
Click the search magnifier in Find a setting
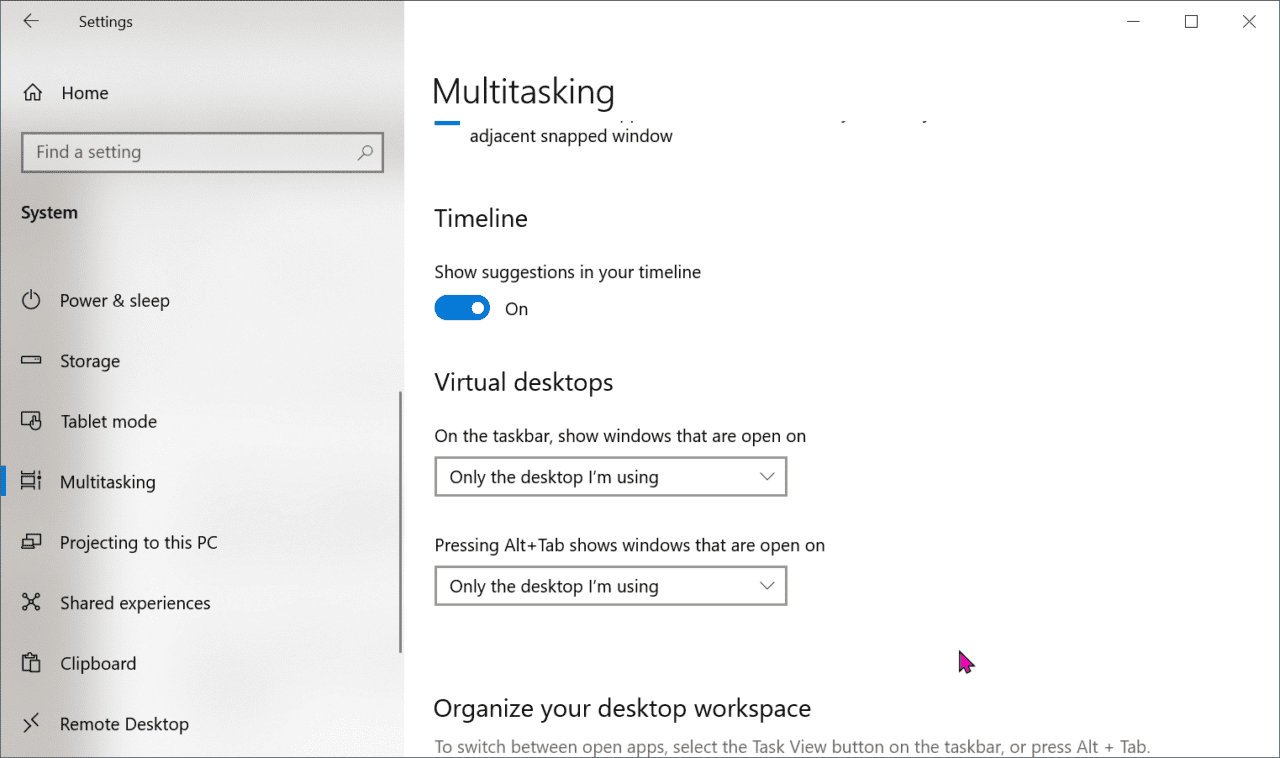click(x=365, y=152)
